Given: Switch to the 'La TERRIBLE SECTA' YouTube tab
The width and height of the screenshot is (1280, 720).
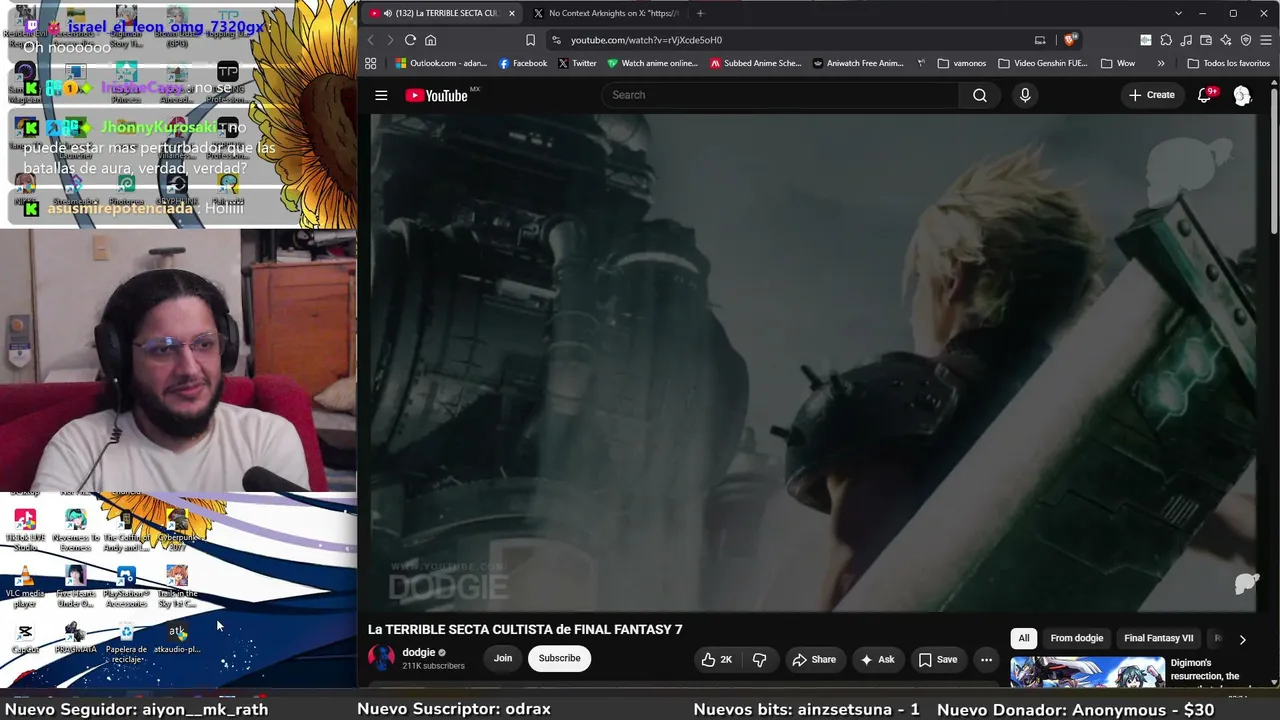Looking at the screenshot, I should click(x=440, y=13).
